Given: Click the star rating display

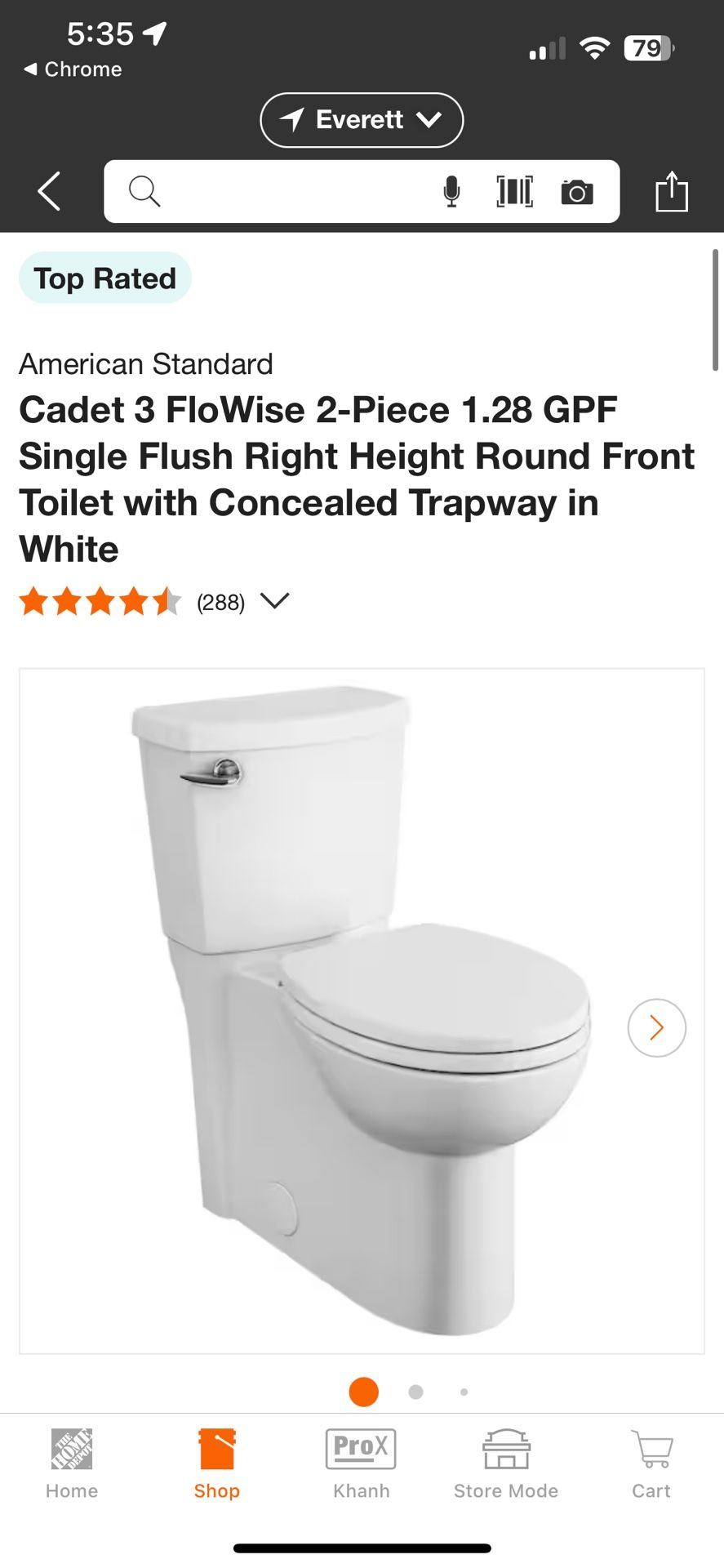Looking at the screenshot, I should (x=100, y=602).
